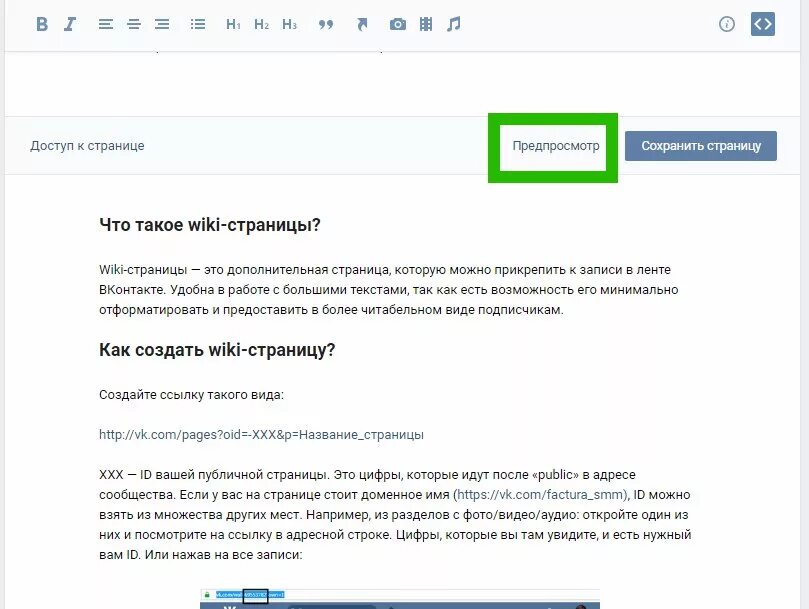This screenshot has width=809, height=609.
Task: Toggle bold formatting in editor toolbar
Action: click(x=42, y=24)
